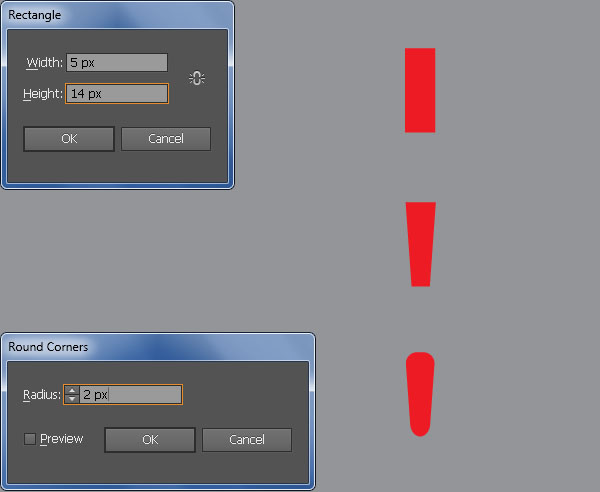This screenshot has width=600, height=492.
Task: Decrease Radius with the down stepper arrow
Action: (x=72, y=399)
